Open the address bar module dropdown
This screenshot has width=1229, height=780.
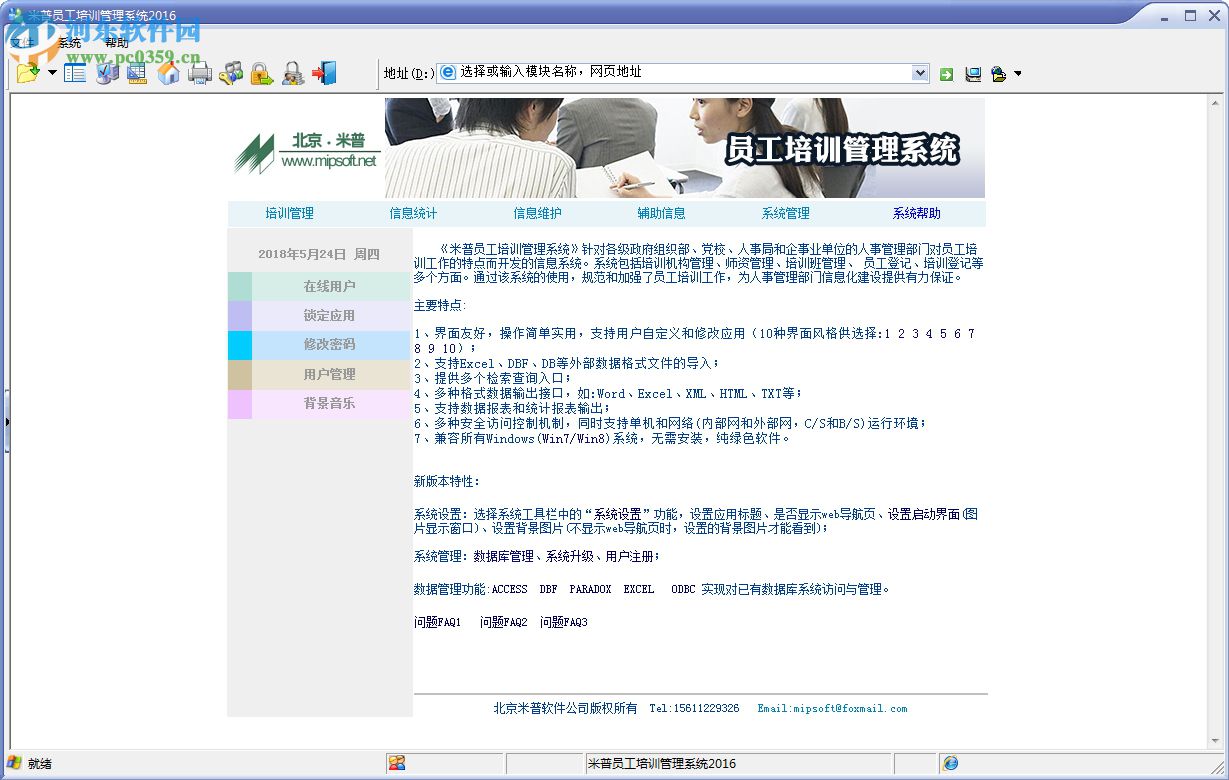(921, 73)
